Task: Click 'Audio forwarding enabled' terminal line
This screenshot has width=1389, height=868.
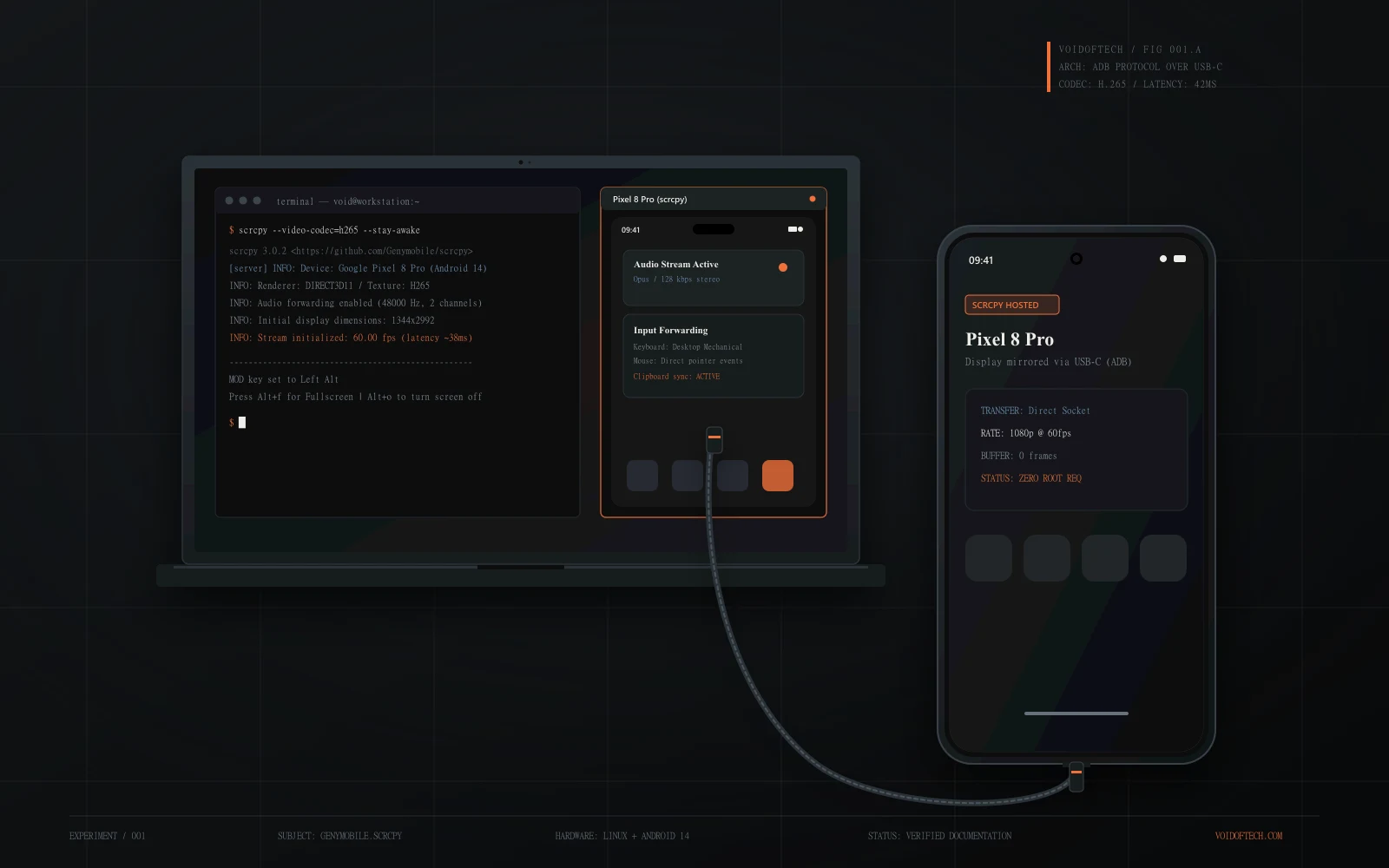Action: pos(356,303)
